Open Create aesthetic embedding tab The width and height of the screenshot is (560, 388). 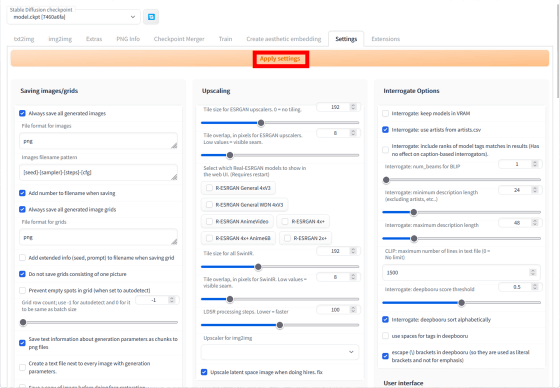[x=284, y=39]
